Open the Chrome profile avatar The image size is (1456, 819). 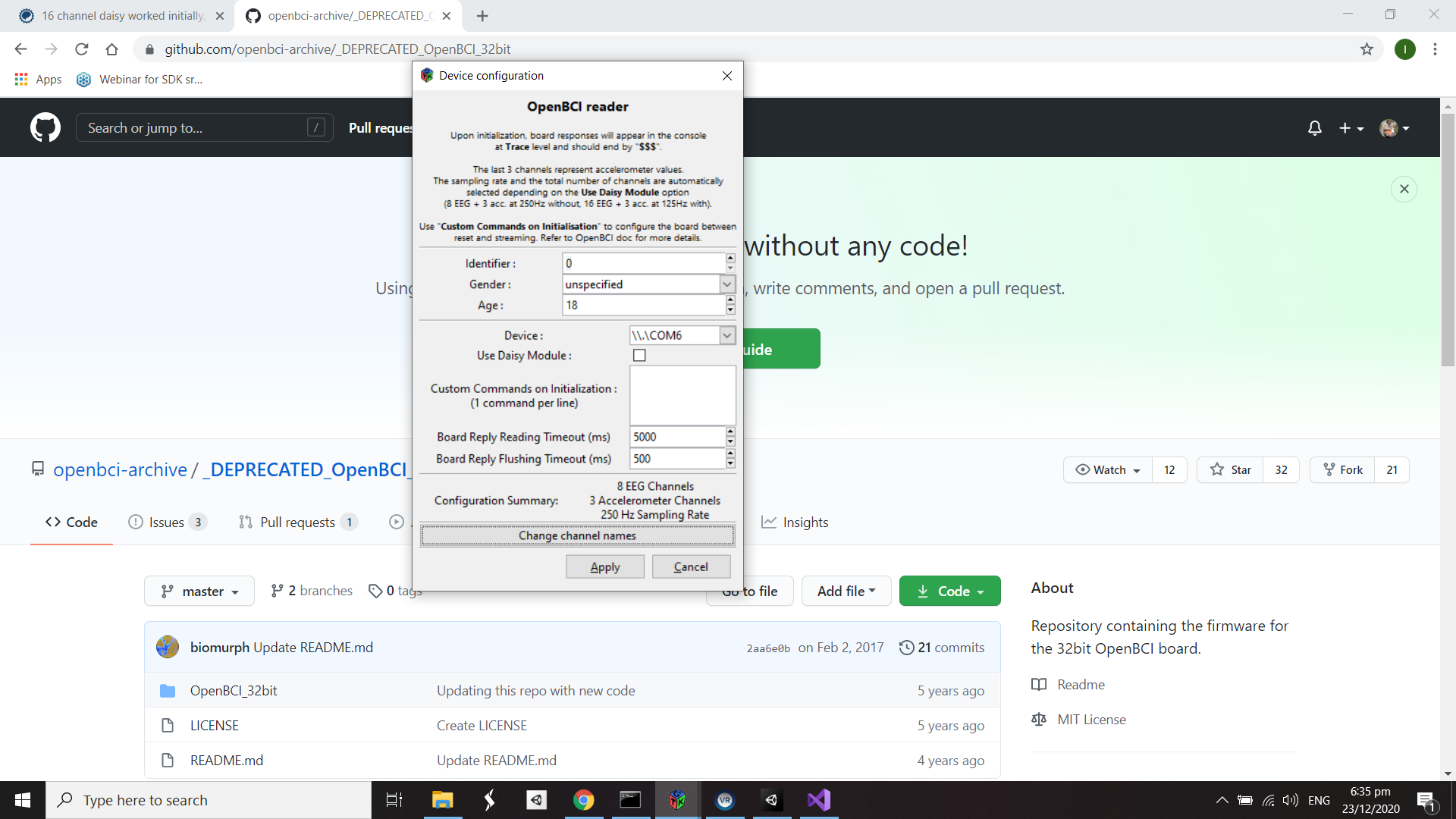click(x=1405, y=49)
